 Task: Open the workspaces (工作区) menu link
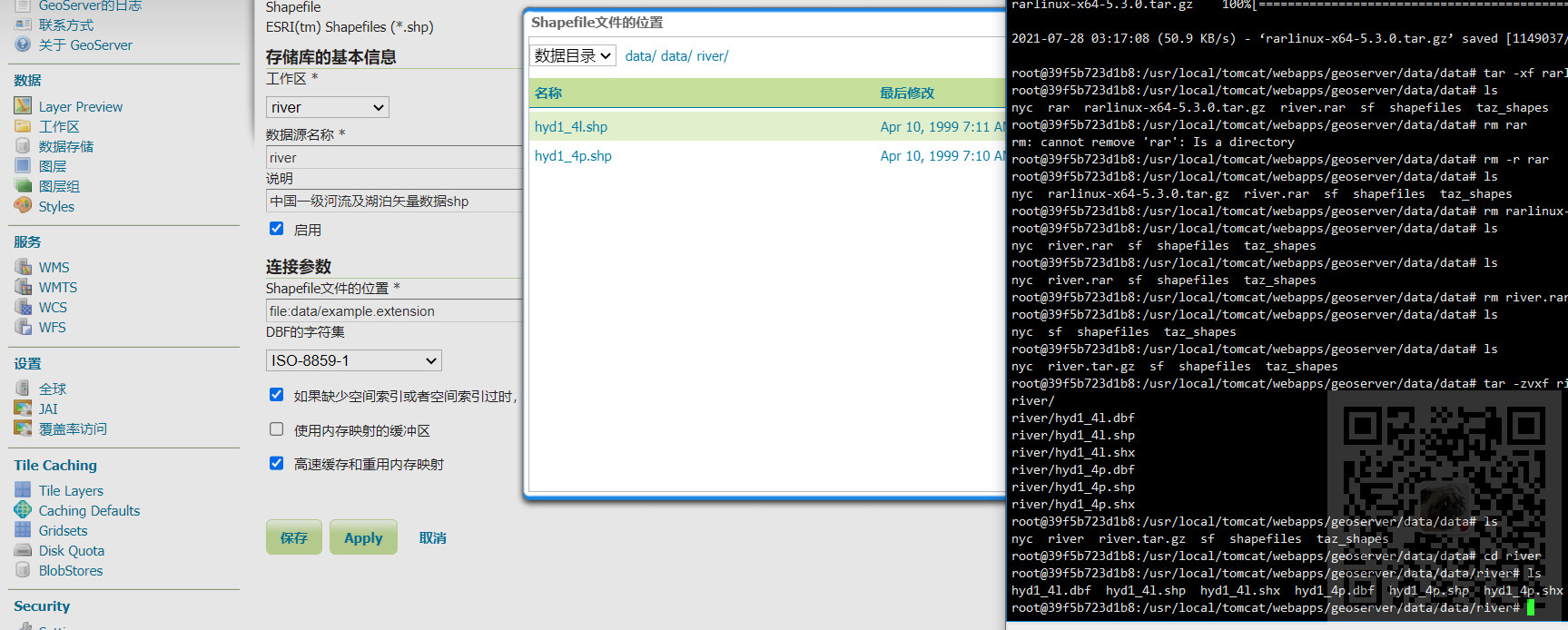pos(59,126)
